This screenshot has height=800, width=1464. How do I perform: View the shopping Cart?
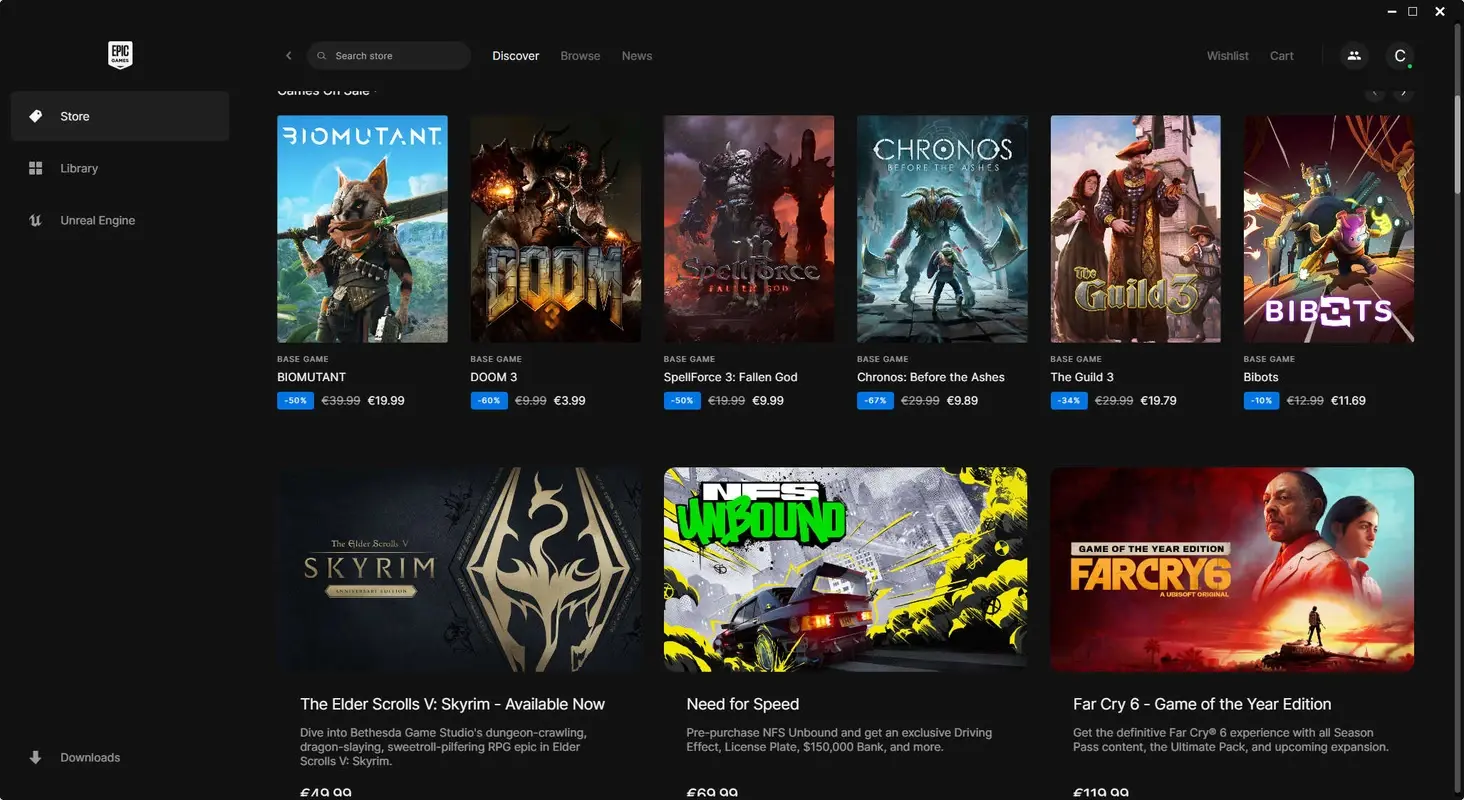pyautogui.click(x=1281, y=55)
